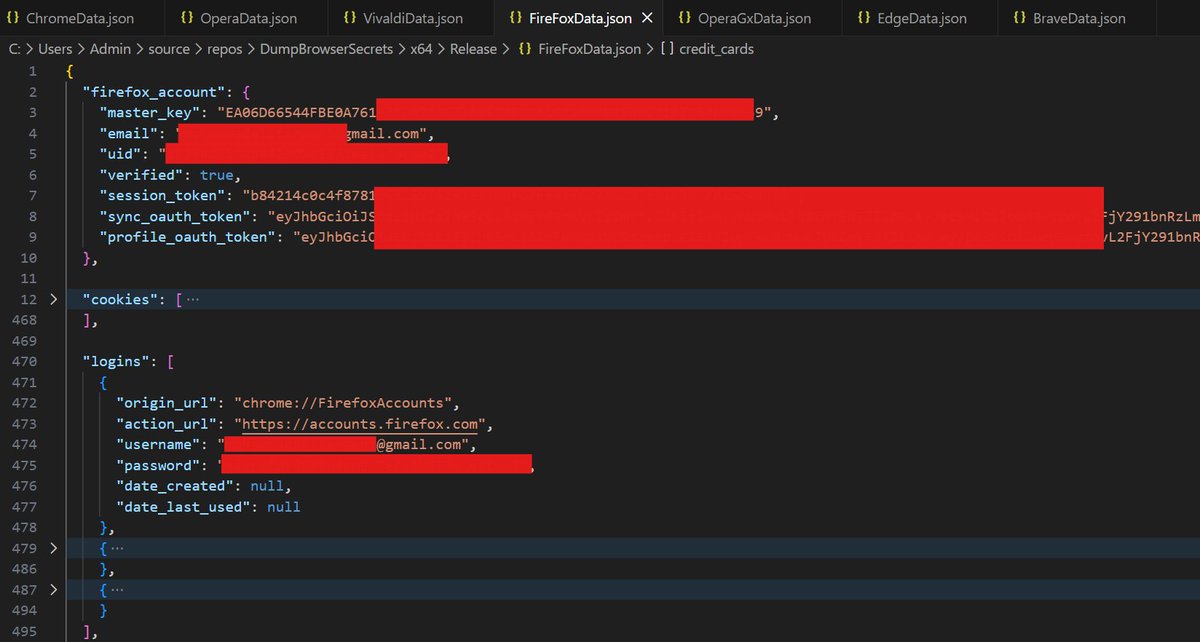Click line number 495 in the gutter
The width and height of the screenshot is (1200, 642).
click(x=25, y=632)
